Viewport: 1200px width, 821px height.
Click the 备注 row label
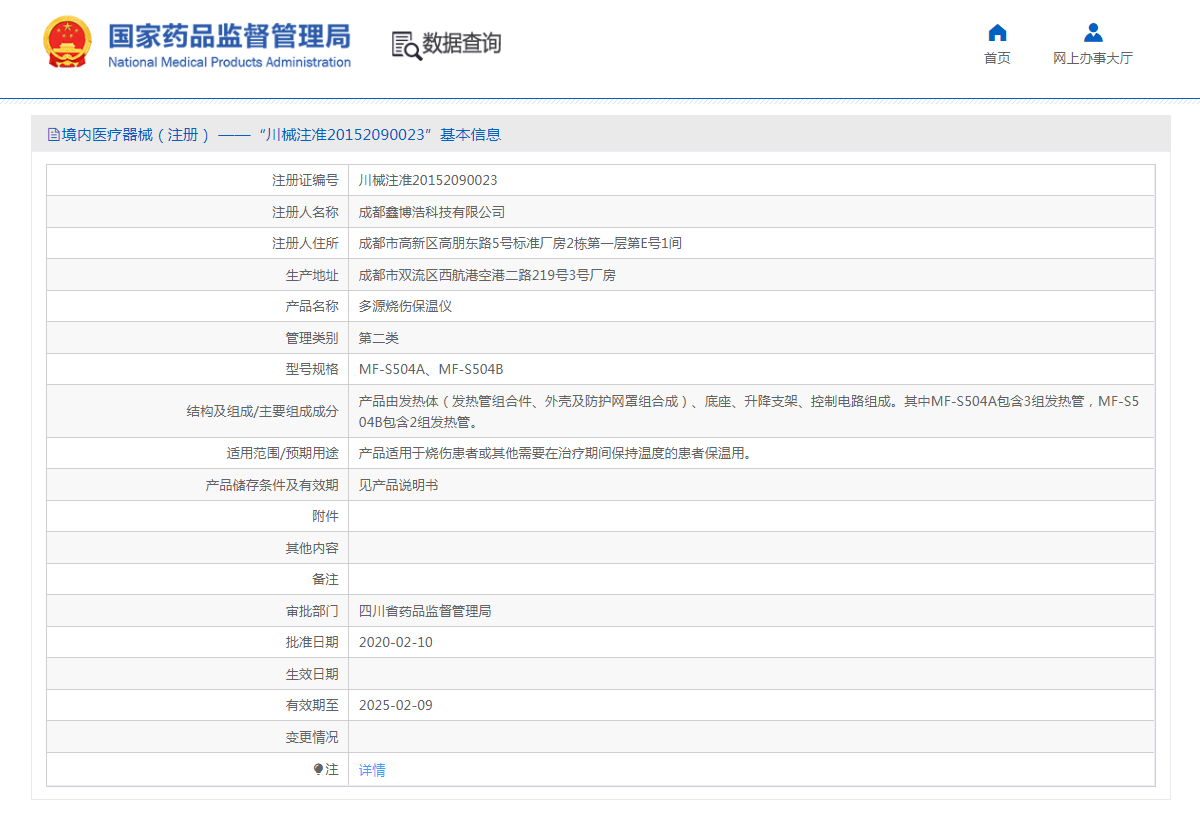pyautogui.click(x=325, y=579)
